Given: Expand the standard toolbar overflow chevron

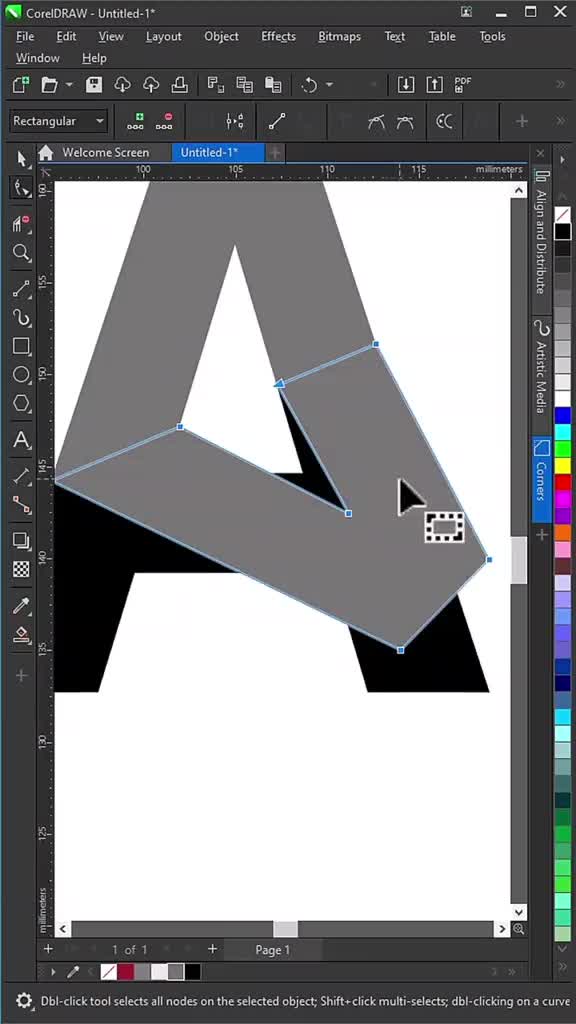Looking at the screenshot, I should 560,84.
